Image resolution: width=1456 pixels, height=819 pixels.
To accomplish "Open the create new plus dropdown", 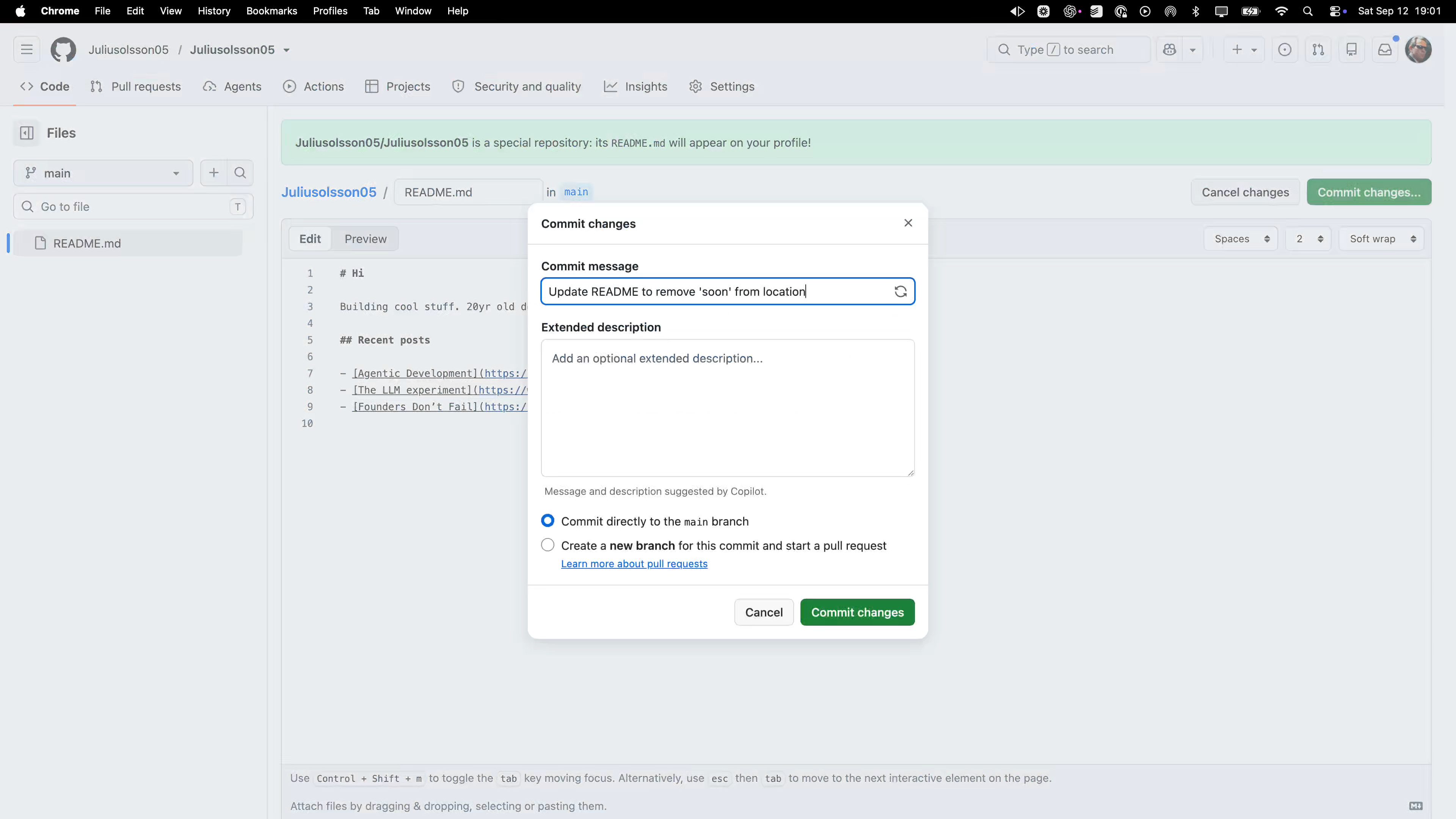I will [x=1244, y=50].
